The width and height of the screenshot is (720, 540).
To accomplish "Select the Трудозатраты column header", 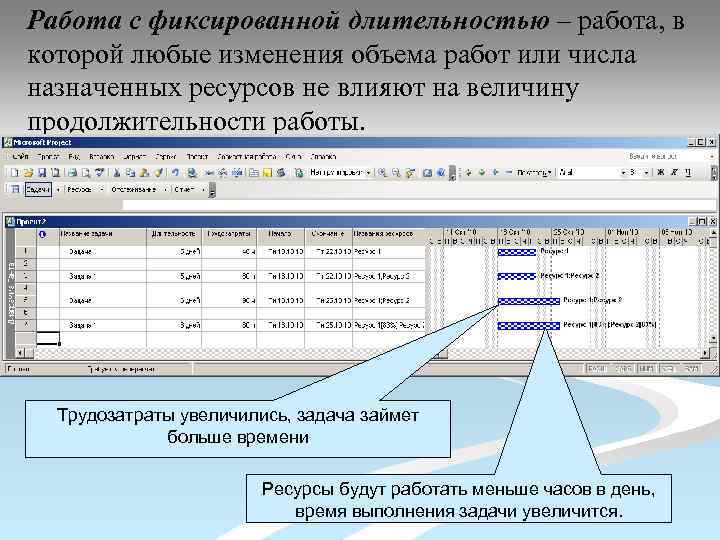I will (x=229, y=234).
